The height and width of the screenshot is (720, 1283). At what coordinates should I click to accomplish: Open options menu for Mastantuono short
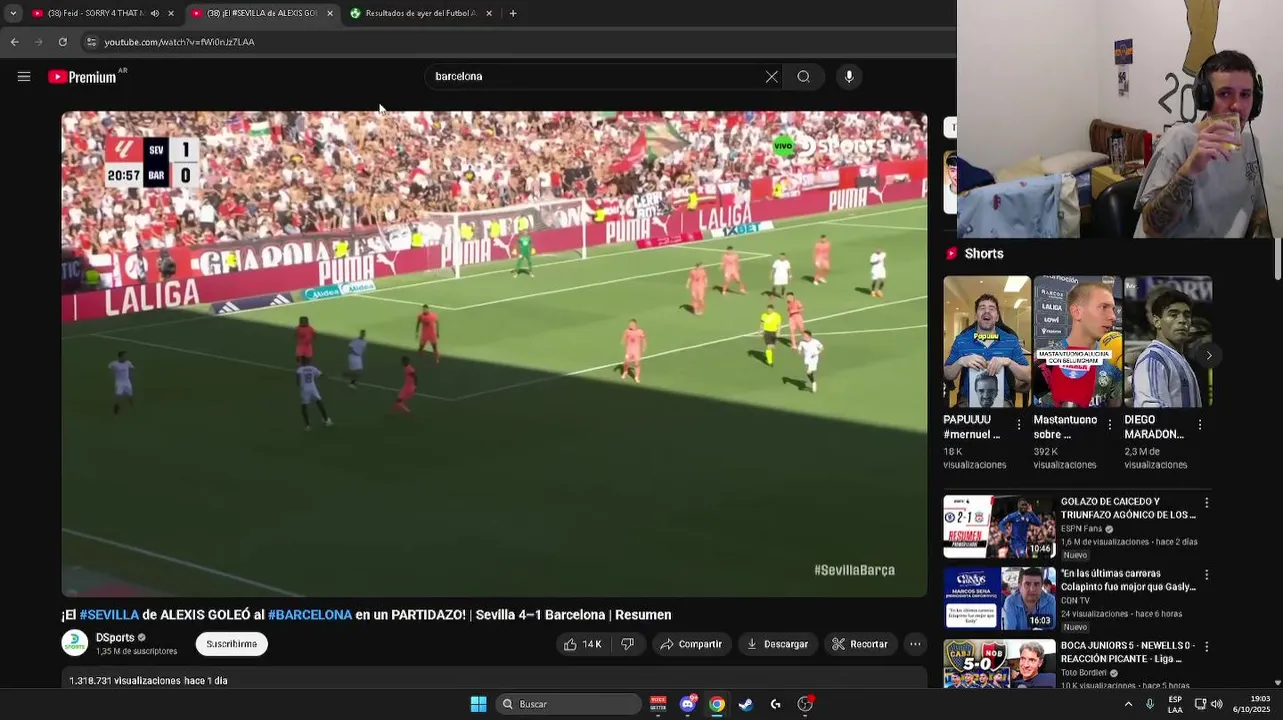pos(1109,425)
